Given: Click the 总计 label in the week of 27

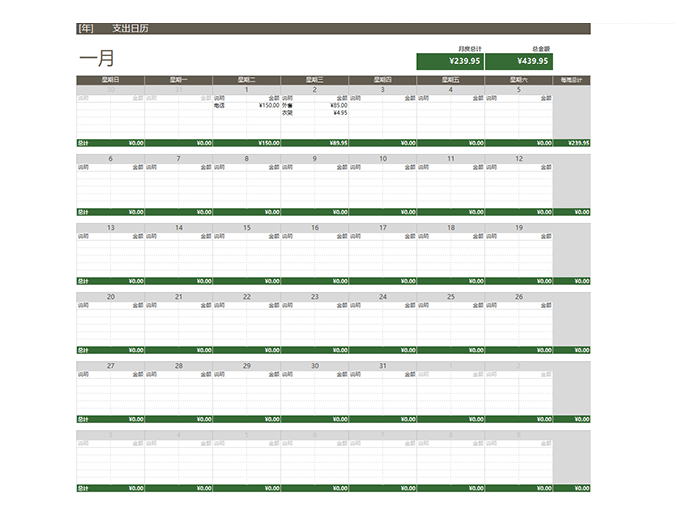Looking at the screenshot, I should click(83, 419).
